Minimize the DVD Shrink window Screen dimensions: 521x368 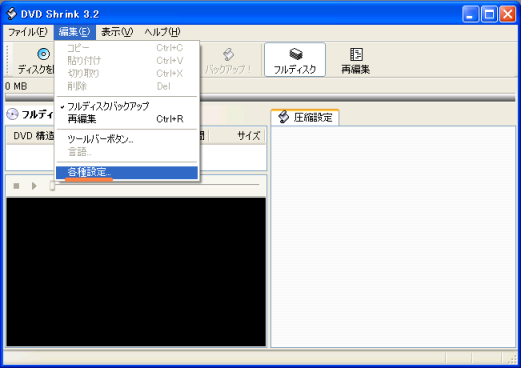470,14
